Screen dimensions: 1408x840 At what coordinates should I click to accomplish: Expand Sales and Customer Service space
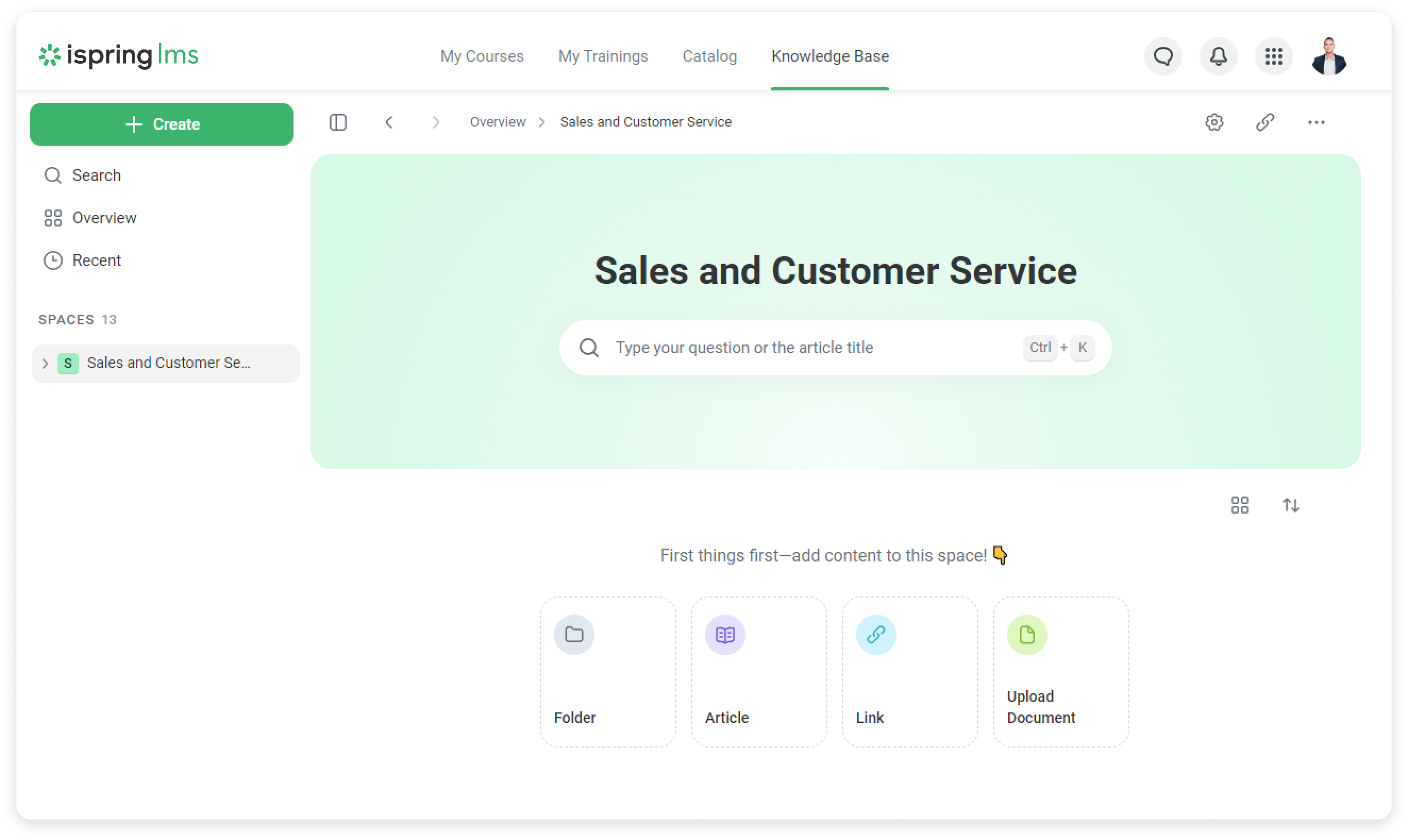45,364
